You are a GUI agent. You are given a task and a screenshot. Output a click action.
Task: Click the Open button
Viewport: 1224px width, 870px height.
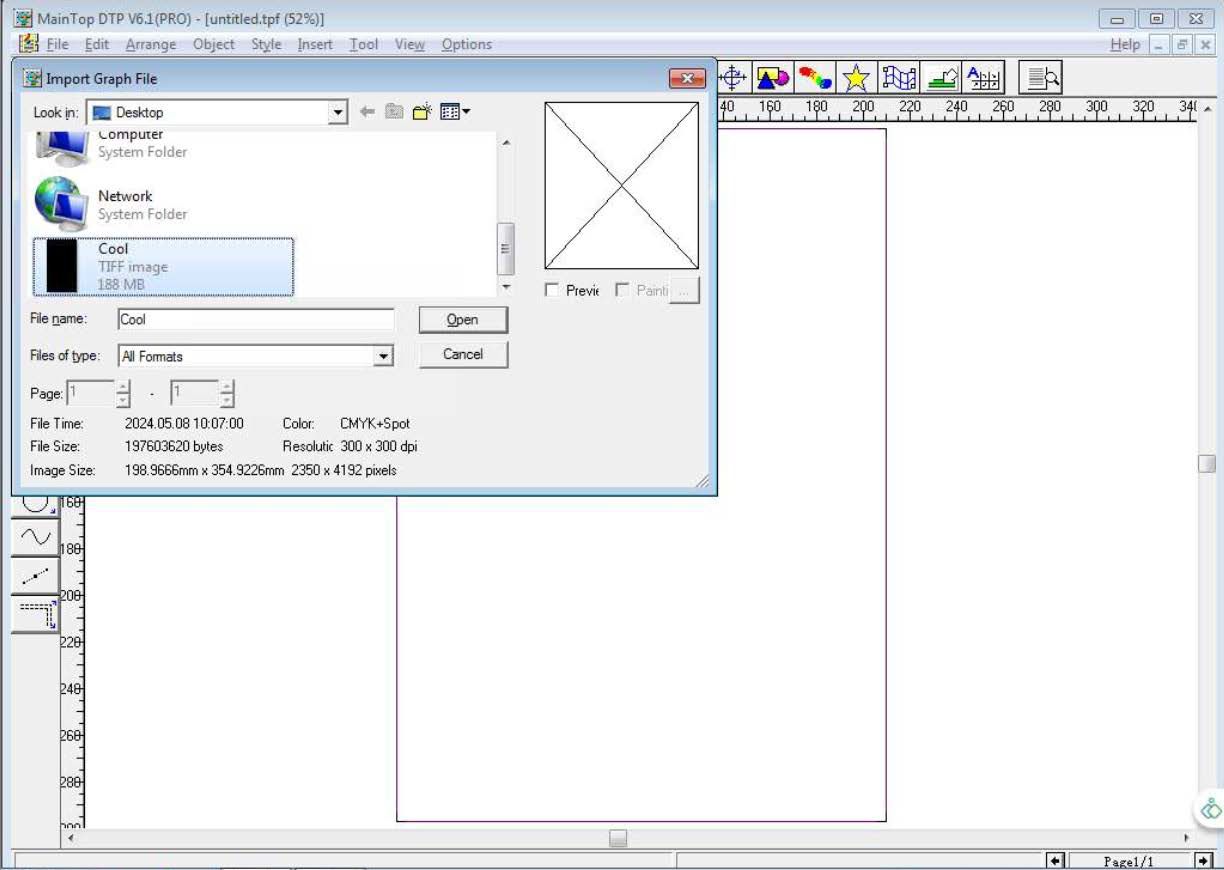[x=463, y=320]
